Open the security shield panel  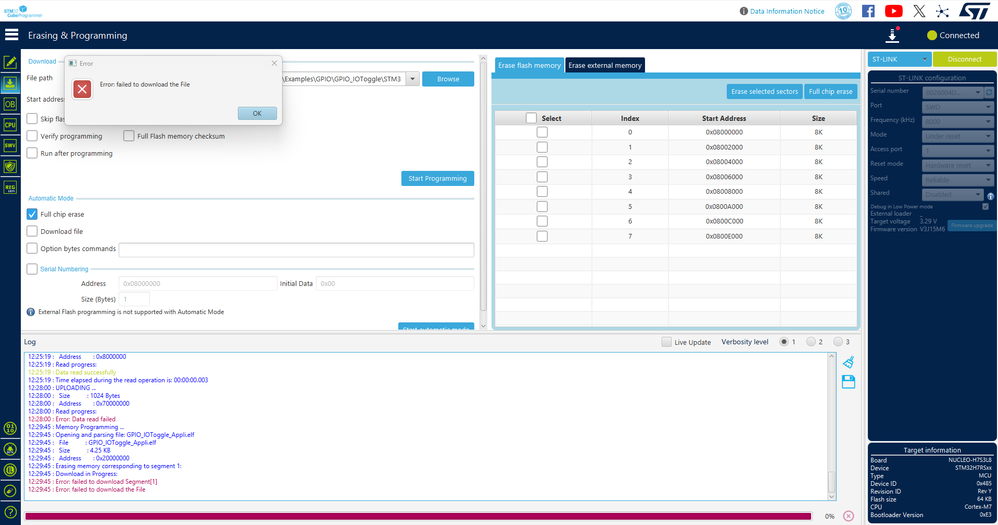10,167
